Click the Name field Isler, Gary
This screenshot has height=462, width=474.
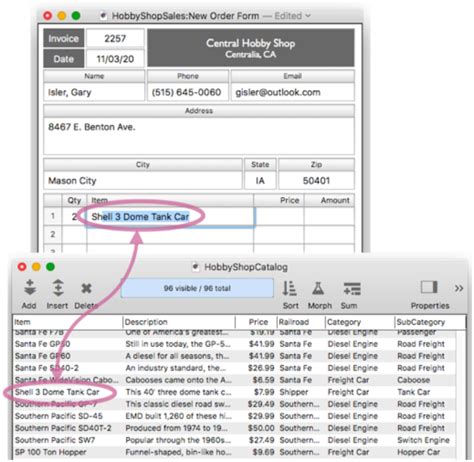tap(94, 92)
